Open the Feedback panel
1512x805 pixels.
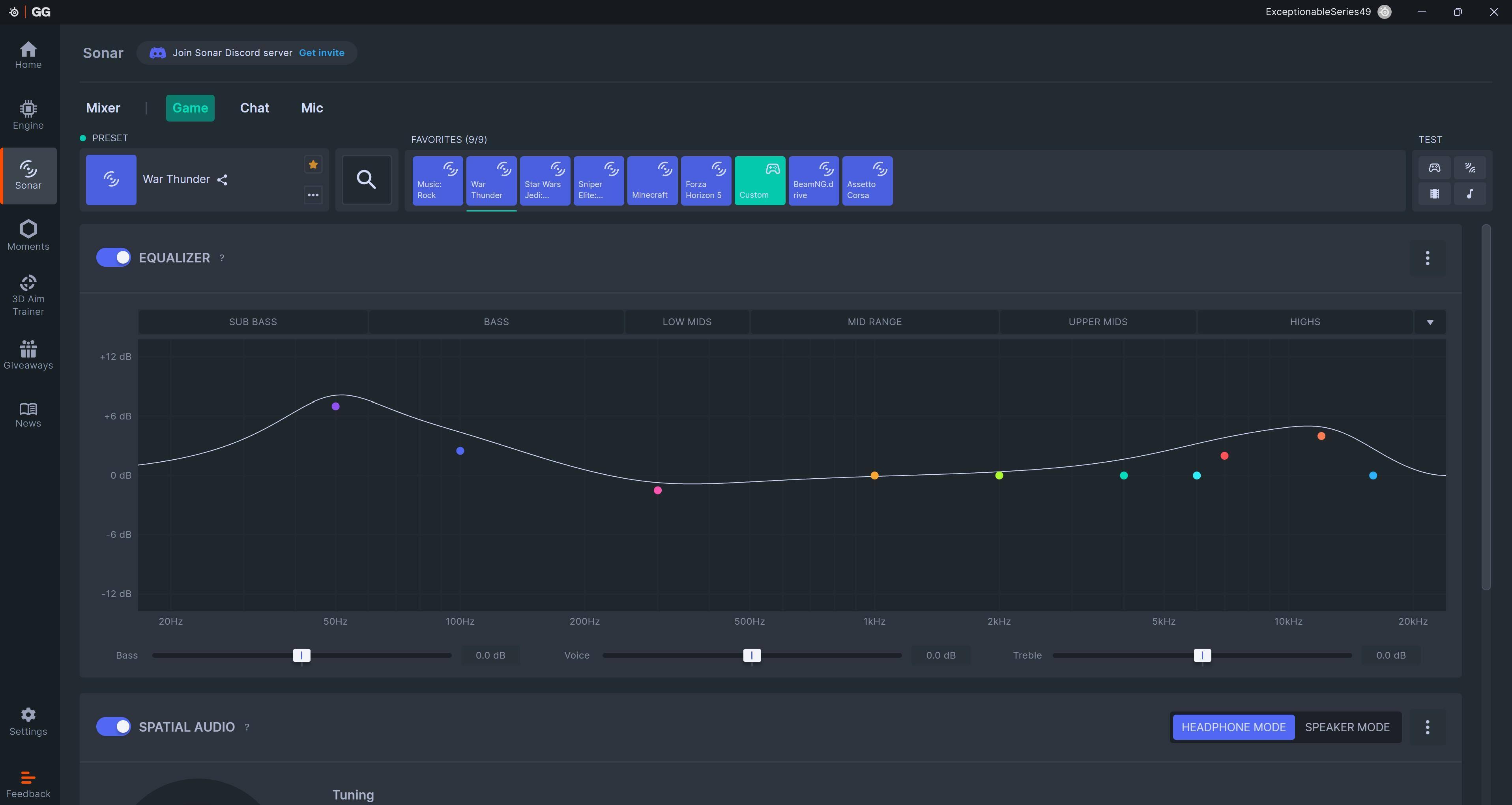[x=28, y=784]
